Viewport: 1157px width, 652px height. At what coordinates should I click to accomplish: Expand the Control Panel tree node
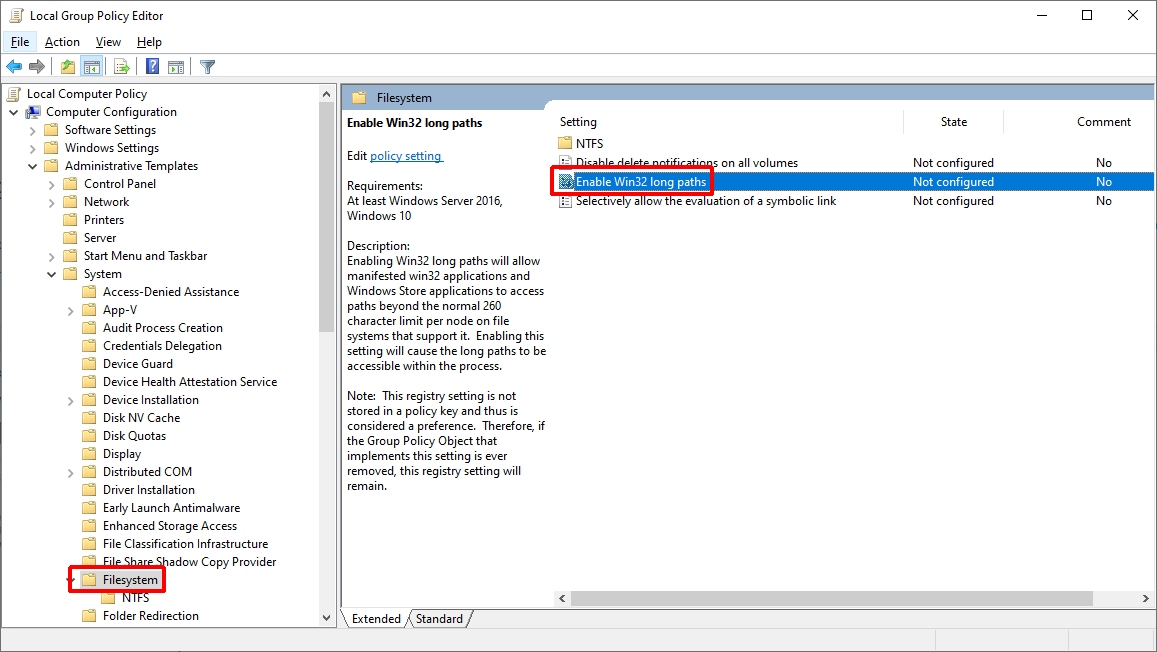pyautogui.click(x=52, y=184)
